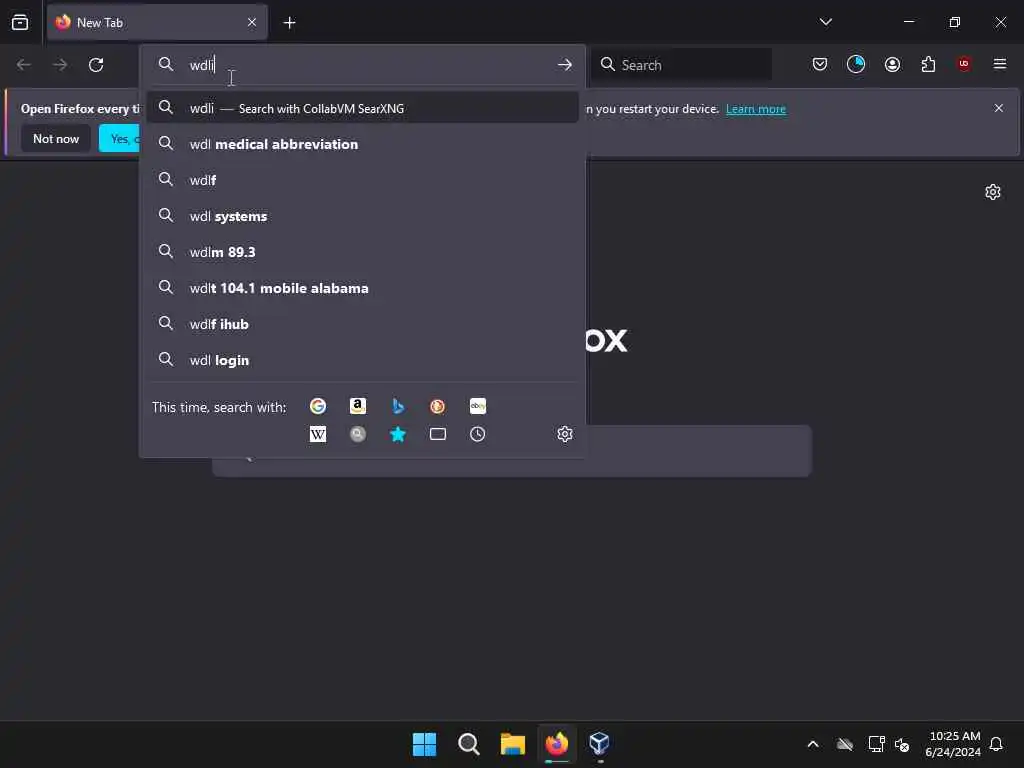Choose suggestion 'wdlm 89.3'

click(362, 252)
